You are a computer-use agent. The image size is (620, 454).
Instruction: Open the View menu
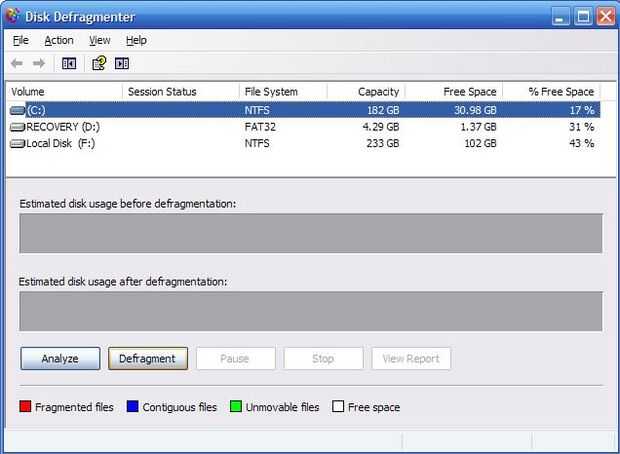[100, 40]
